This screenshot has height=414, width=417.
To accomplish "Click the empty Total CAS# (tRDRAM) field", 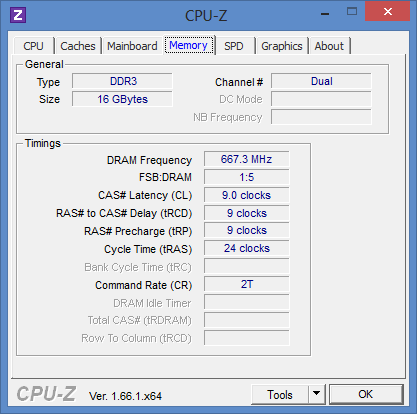I will pyautogui.click(x=247, y=320).
